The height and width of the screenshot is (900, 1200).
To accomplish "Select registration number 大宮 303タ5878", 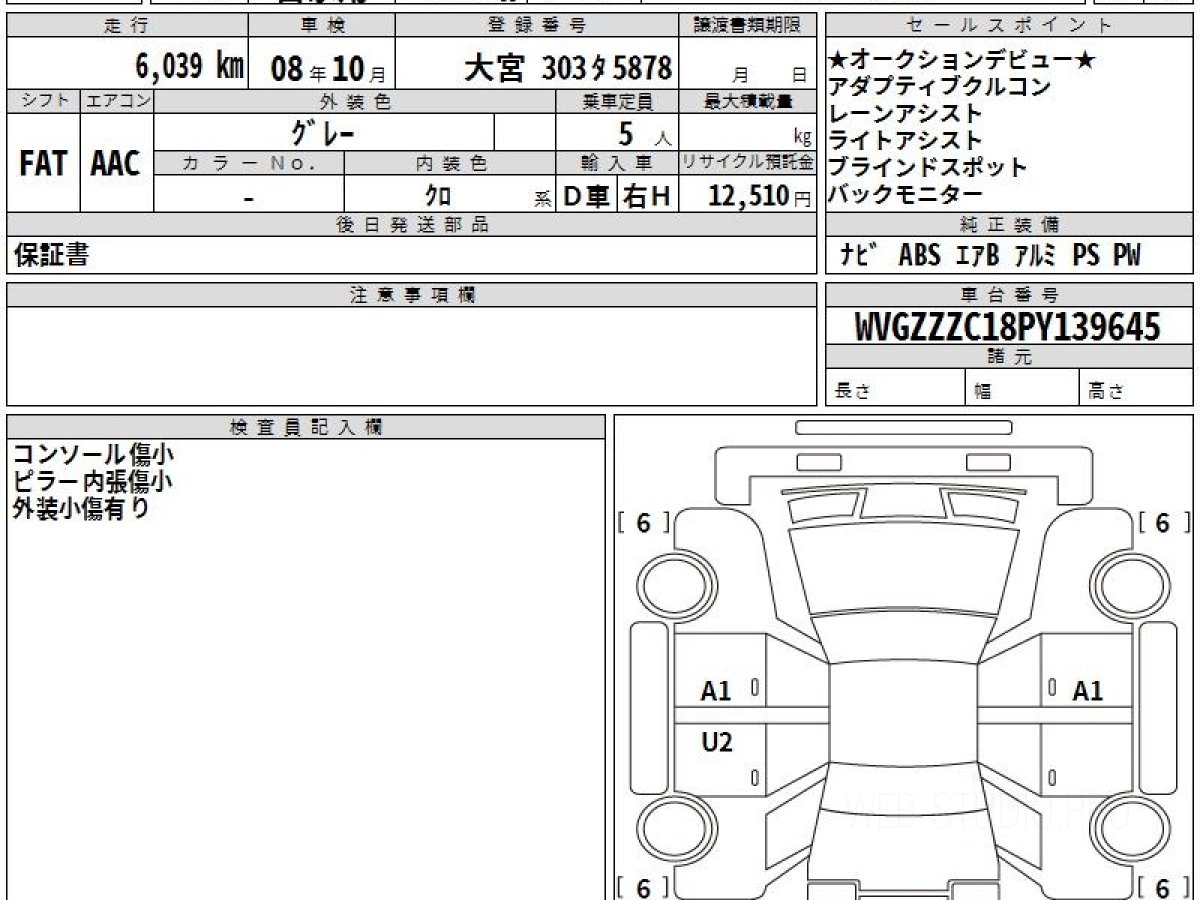I will [x=568, y=68].
